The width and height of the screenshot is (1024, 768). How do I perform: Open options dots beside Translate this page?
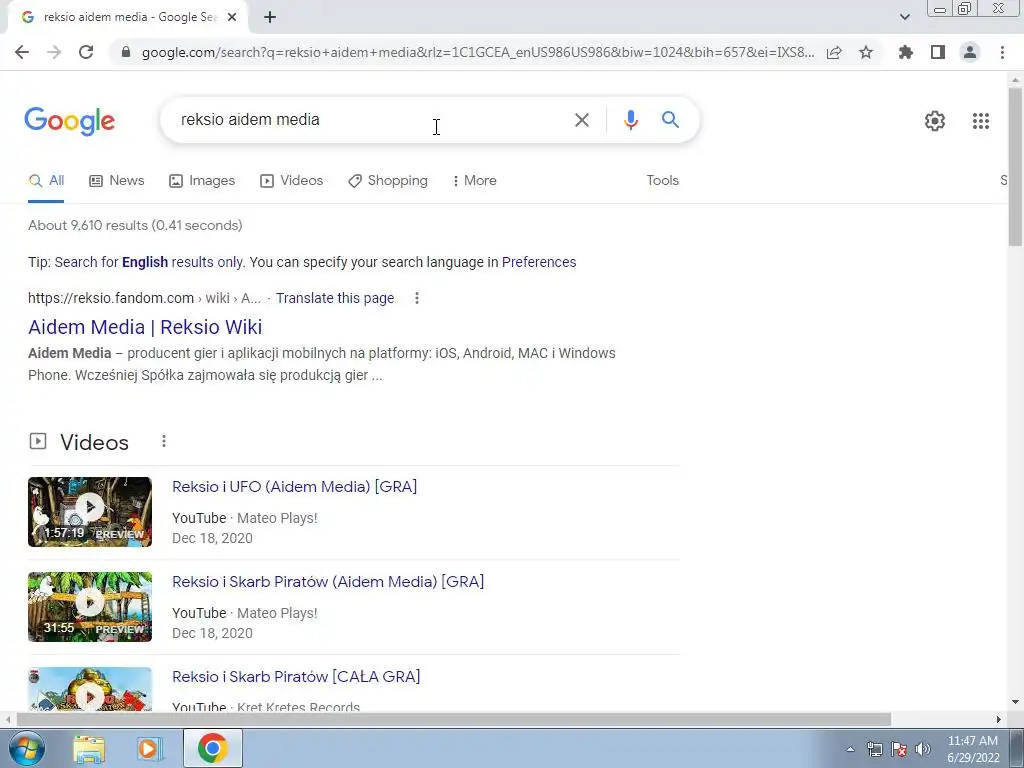click(417, 298)
